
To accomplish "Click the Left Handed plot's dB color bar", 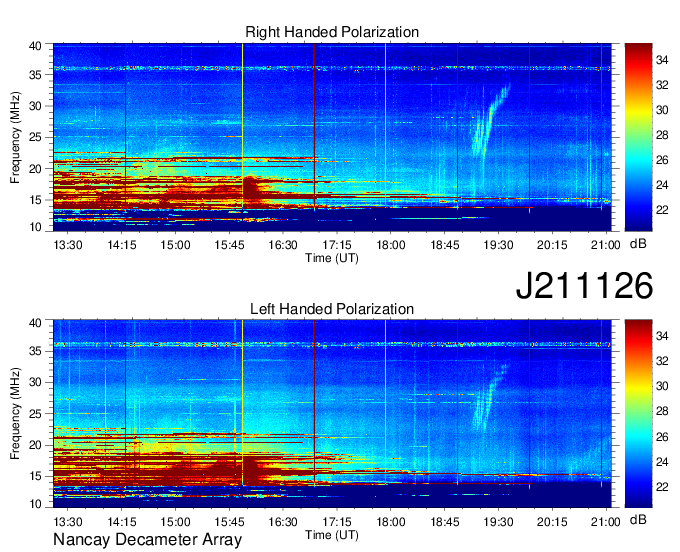I will 638,414.
